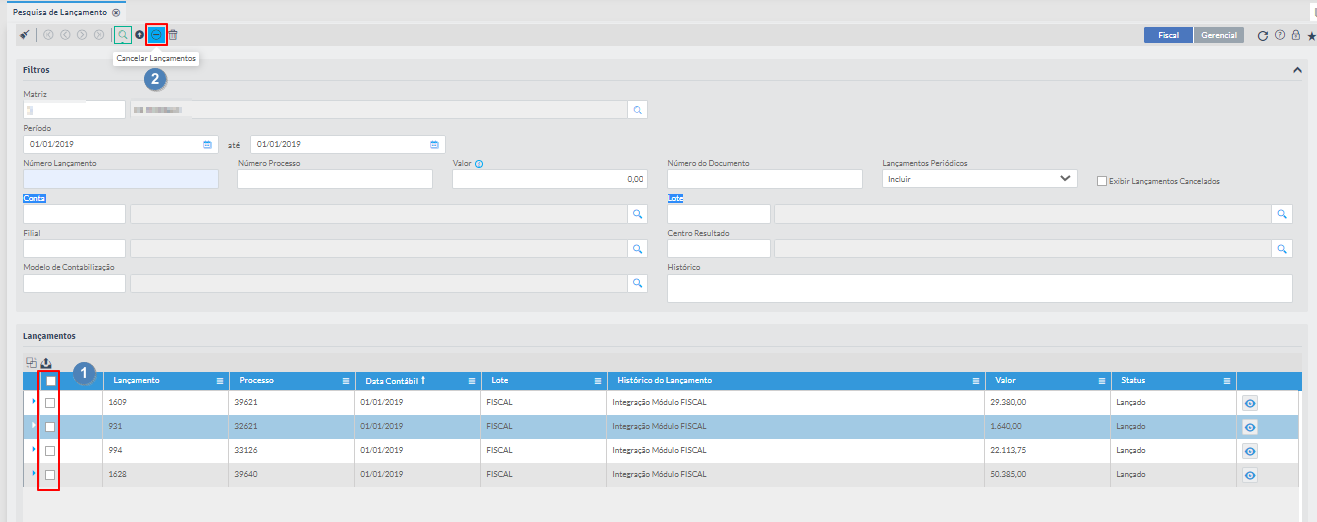
Task: Go to next record navigation arrow
Action: tap(82, 35)
